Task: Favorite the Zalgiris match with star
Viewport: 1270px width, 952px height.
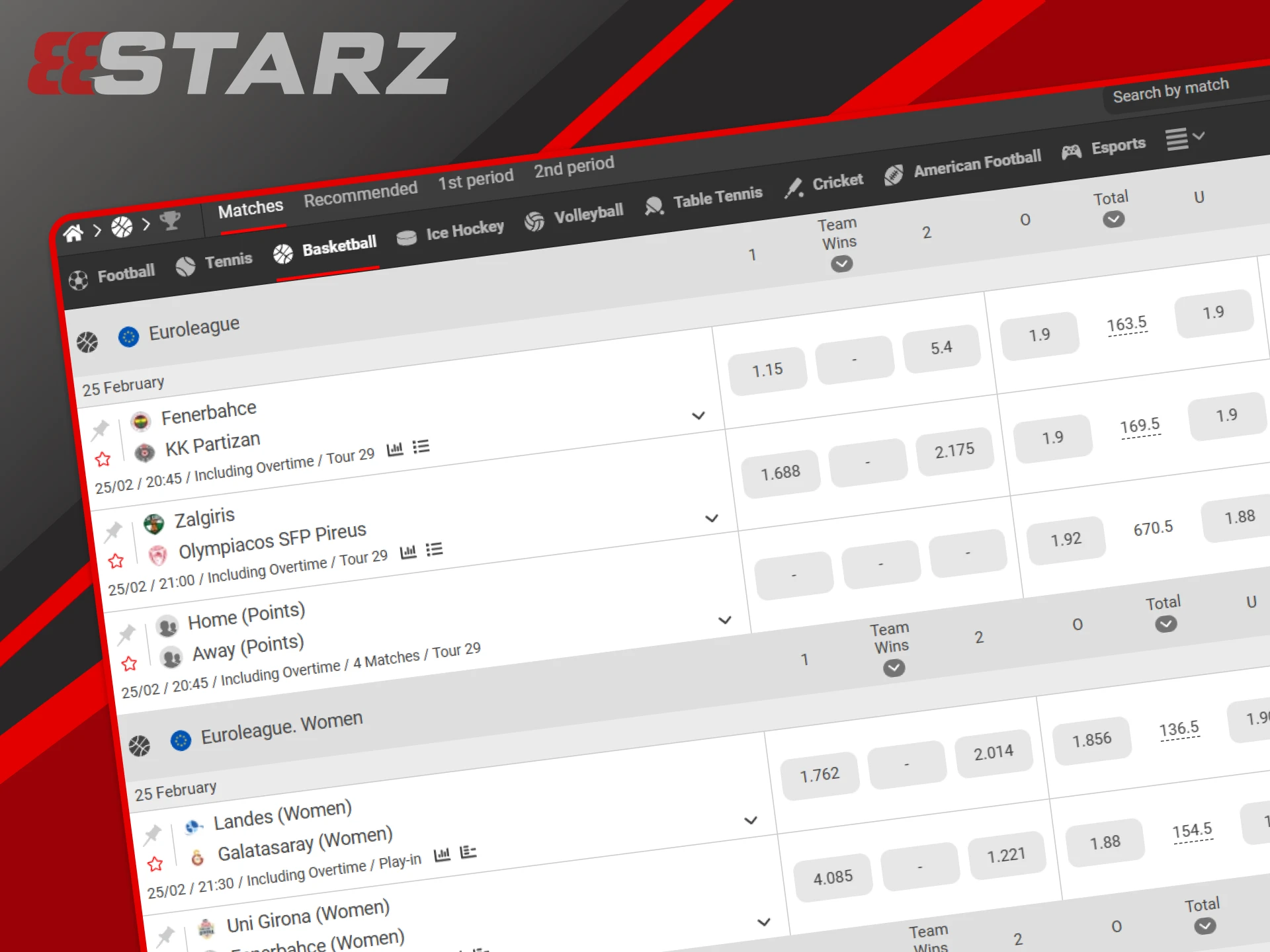Action: coord(116,561)
